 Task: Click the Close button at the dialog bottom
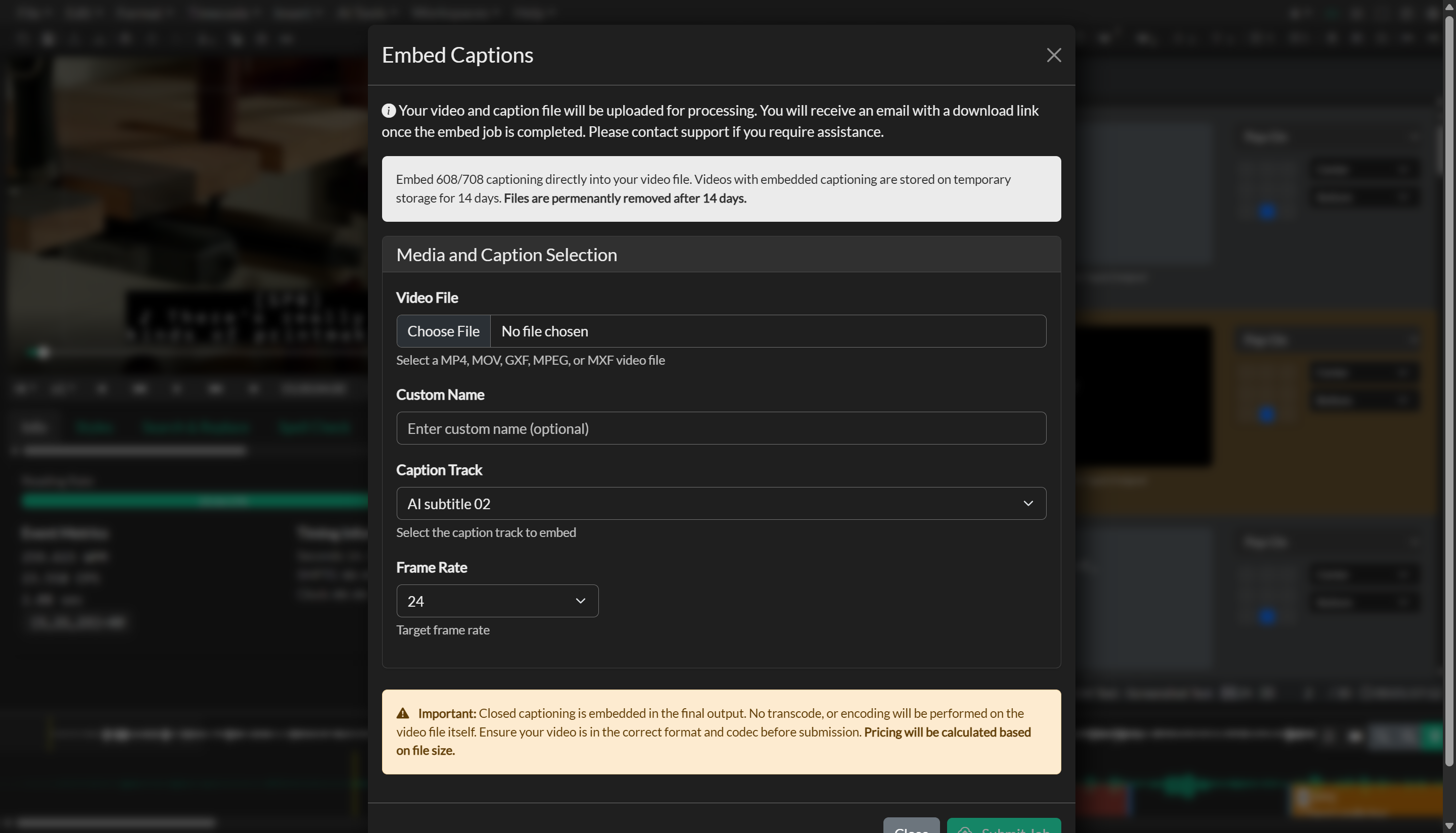click(911, 829)
